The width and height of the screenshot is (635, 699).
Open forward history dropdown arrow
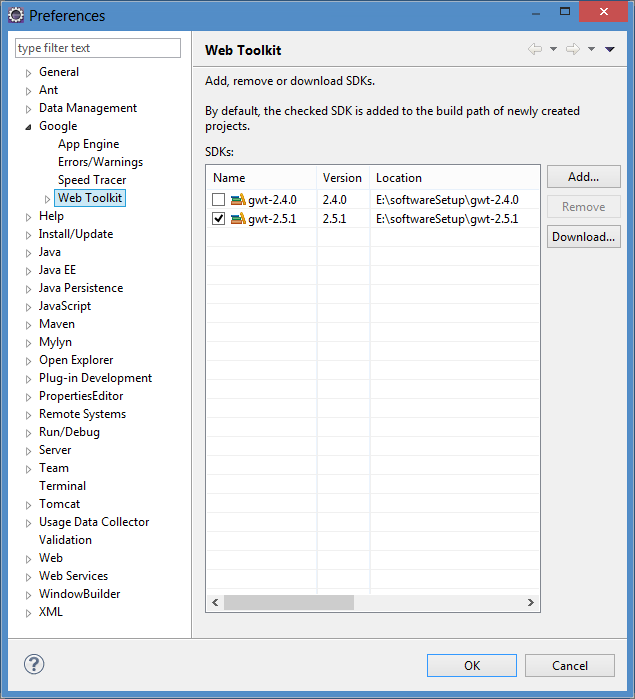[x=591, y=49]
